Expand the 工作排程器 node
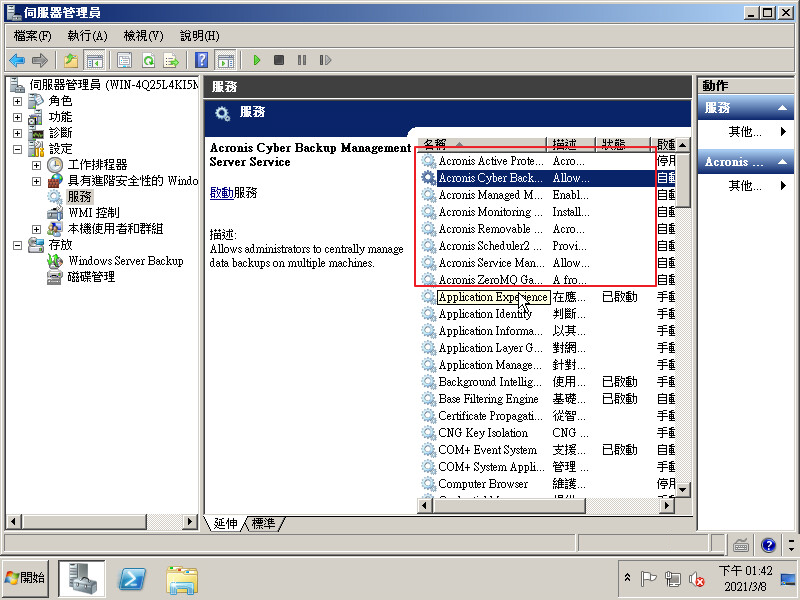Viewport: 800px width, 600px height. click(36, 165)
